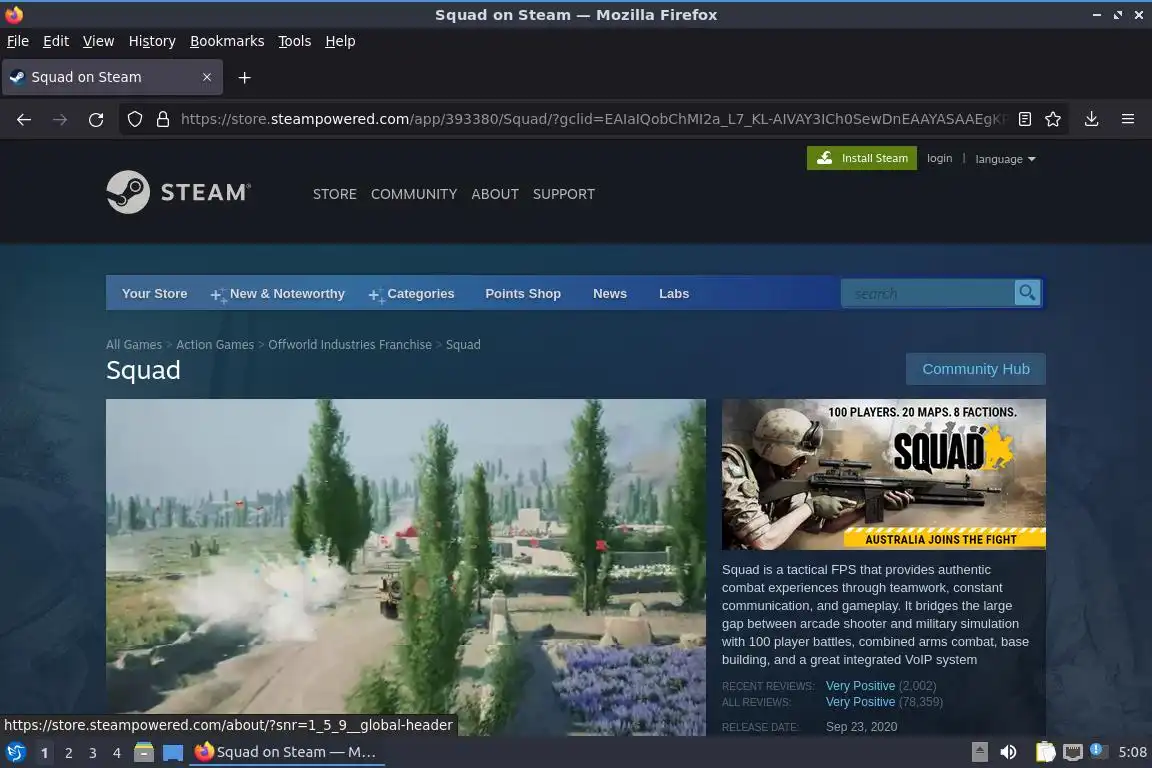Viewport: 1152px width, 768px height.
Task: Click the store search field
Action: (927, 293)
